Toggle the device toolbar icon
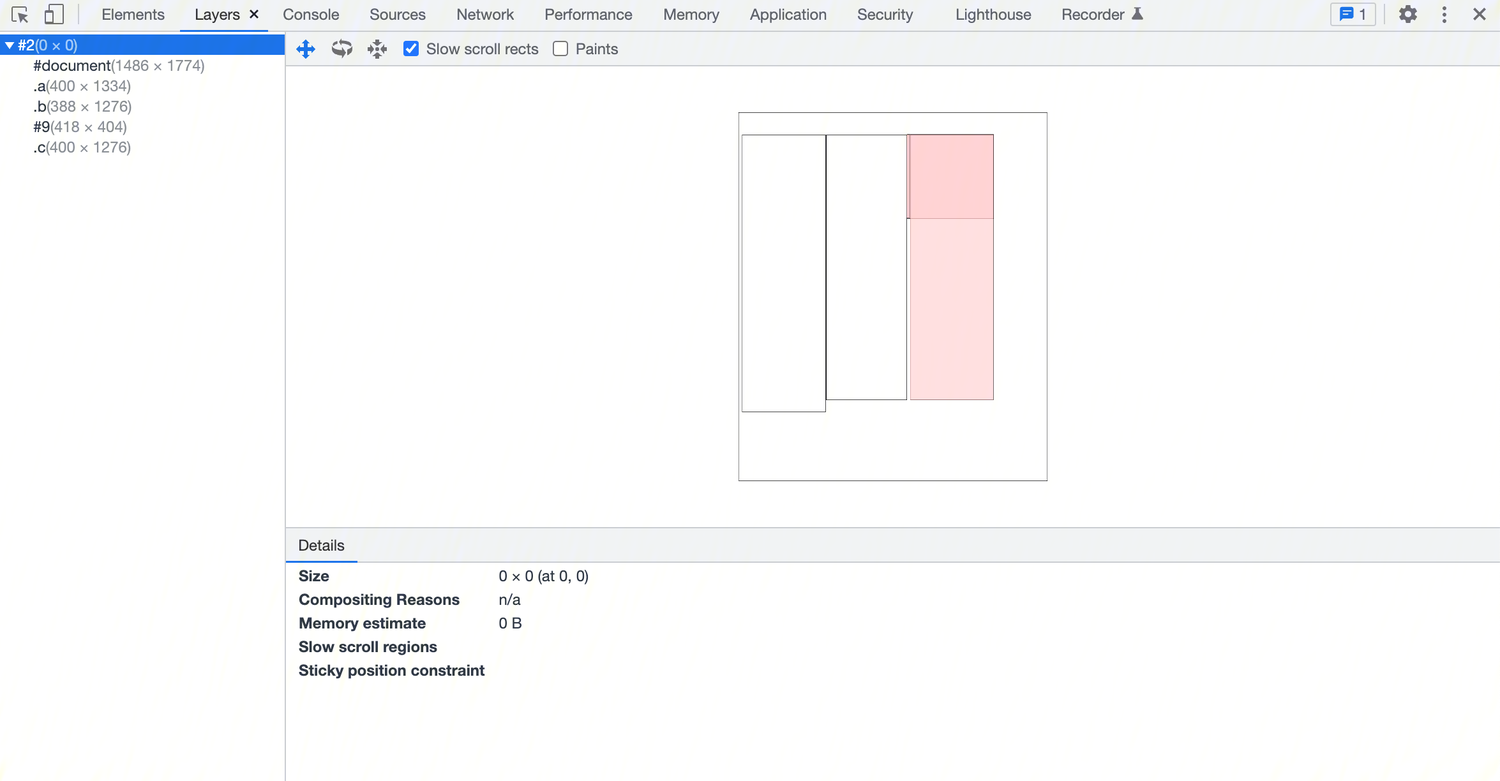 click(54, 15)
